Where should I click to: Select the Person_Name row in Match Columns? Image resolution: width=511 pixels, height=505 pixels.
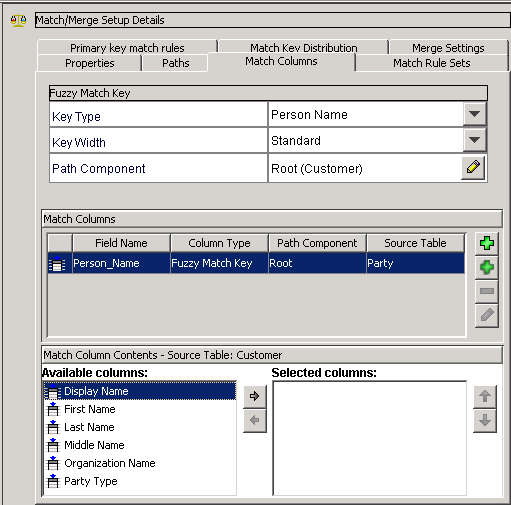point(256,263)
